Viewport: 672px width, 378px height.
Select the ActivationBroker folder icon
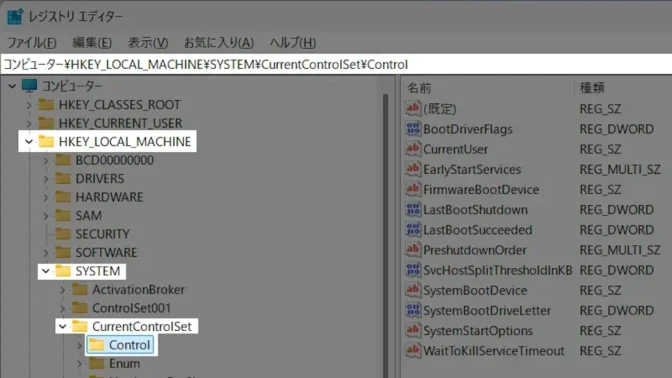(x=80, y=289)
